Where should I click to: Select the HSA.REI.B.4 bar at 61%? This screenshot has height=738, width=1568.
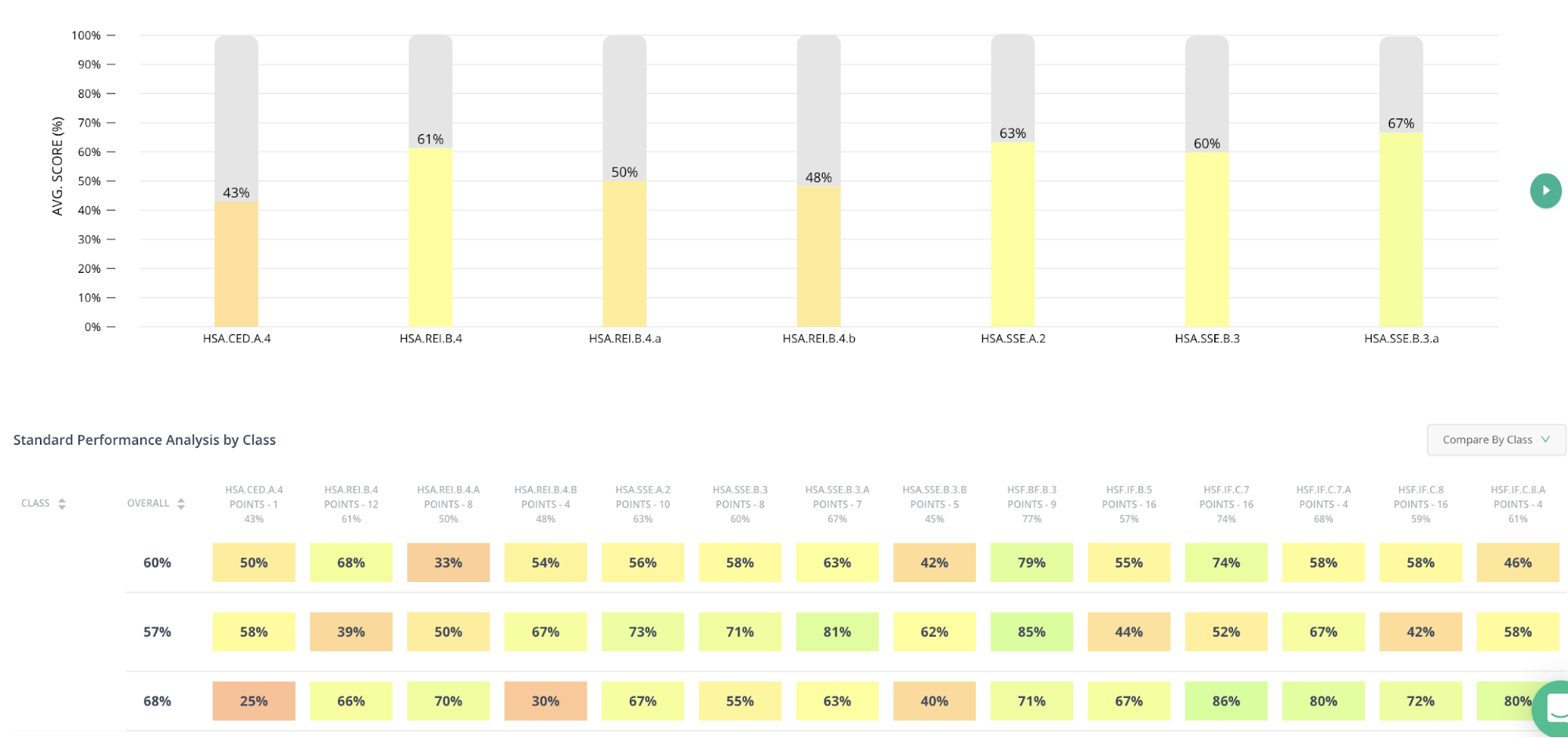pos(430,237)
